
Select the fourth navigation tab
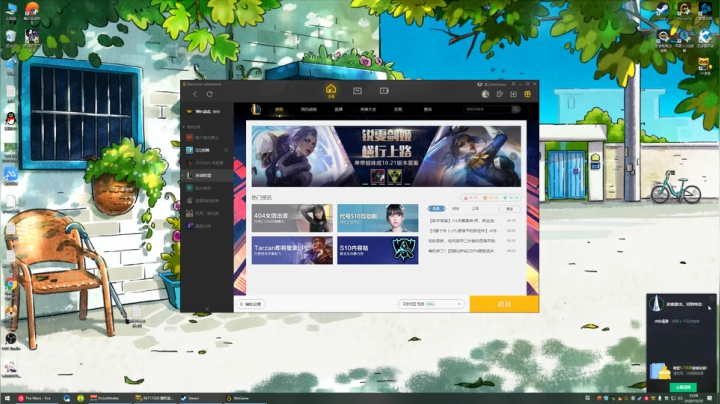pos(368,109)
